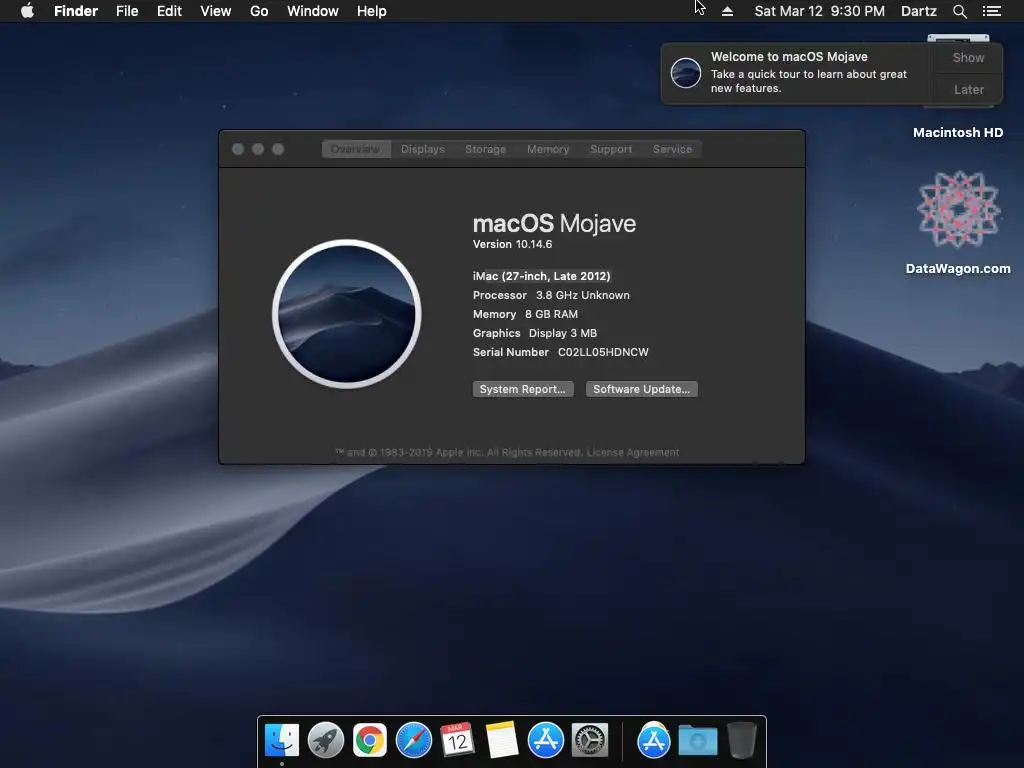Open the Window menu
Screen dimensions: 1024x768
313,11
